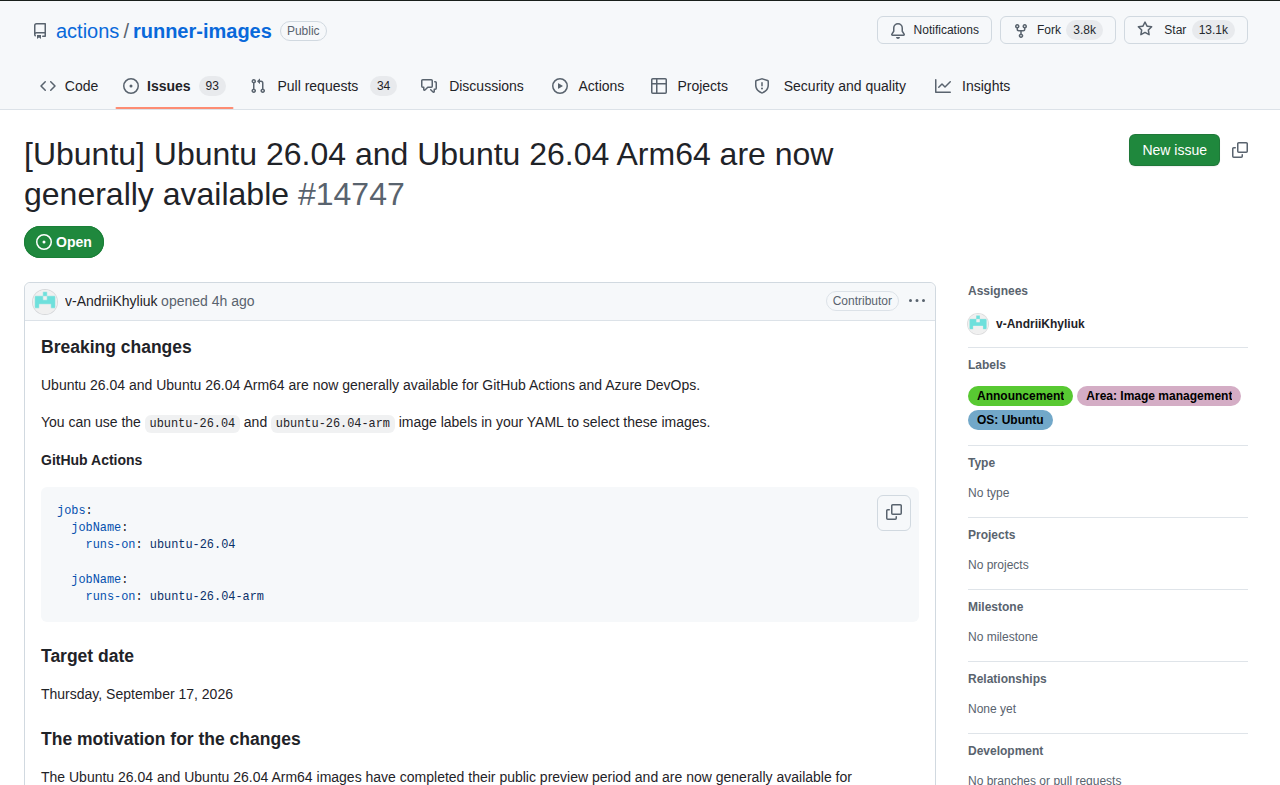The image size is (1280, 785).
Task: Copy issue link icon beside New issue
Action: click(x=1240, y=150)
